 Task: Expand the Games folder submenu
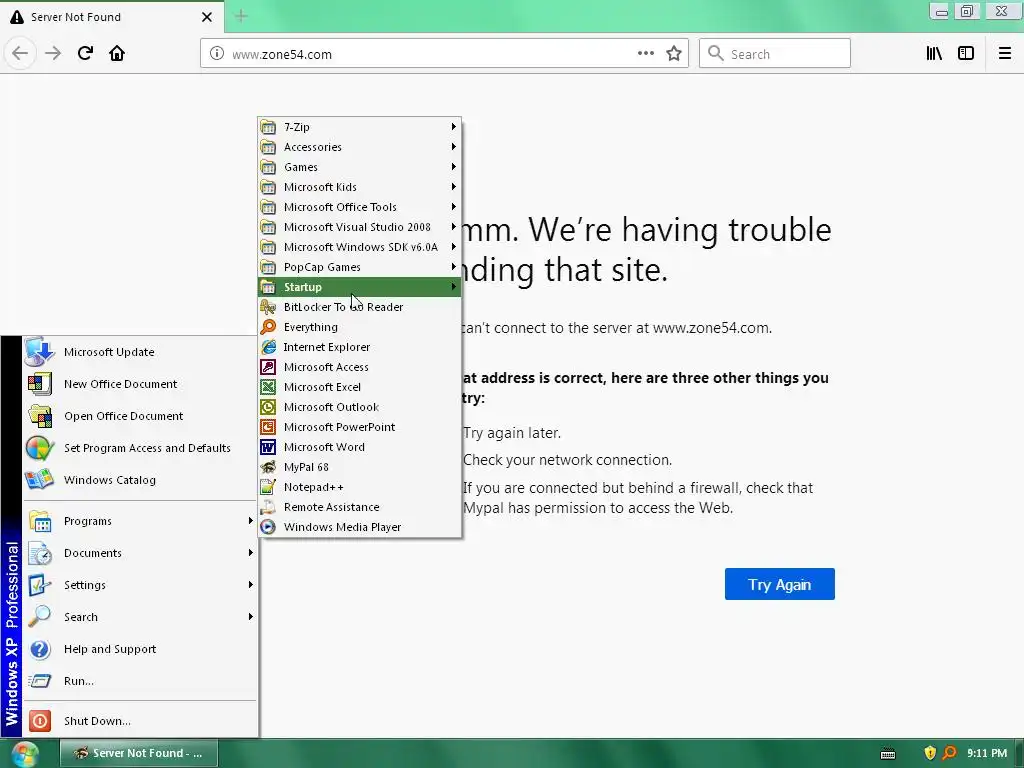[360, 167]
